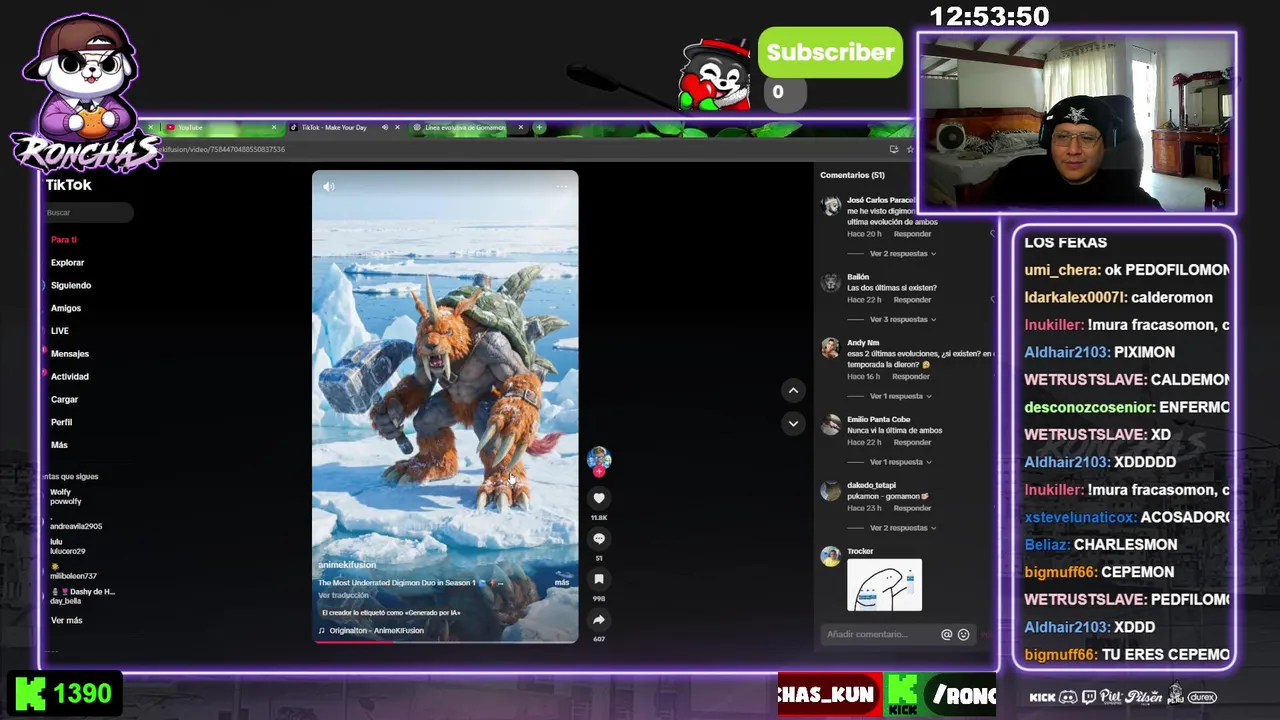1280x720 pixels.
Task: Click the TikTok logo
Action: 68,185
